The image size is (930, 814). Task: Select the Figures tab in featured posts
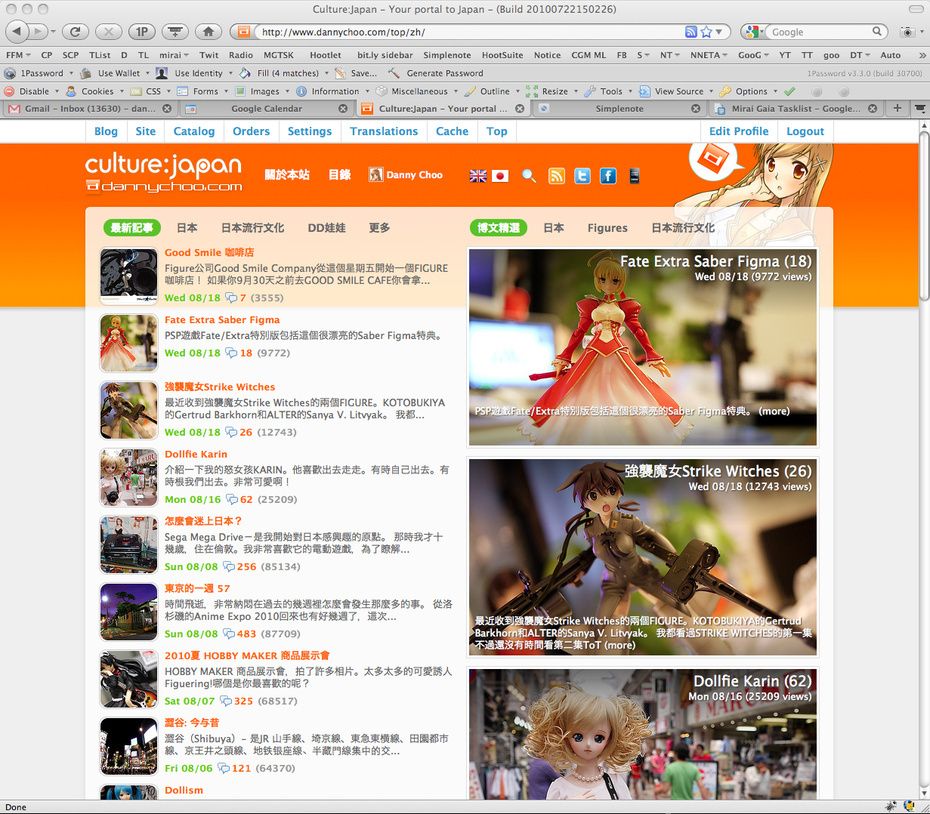(607, 228)
